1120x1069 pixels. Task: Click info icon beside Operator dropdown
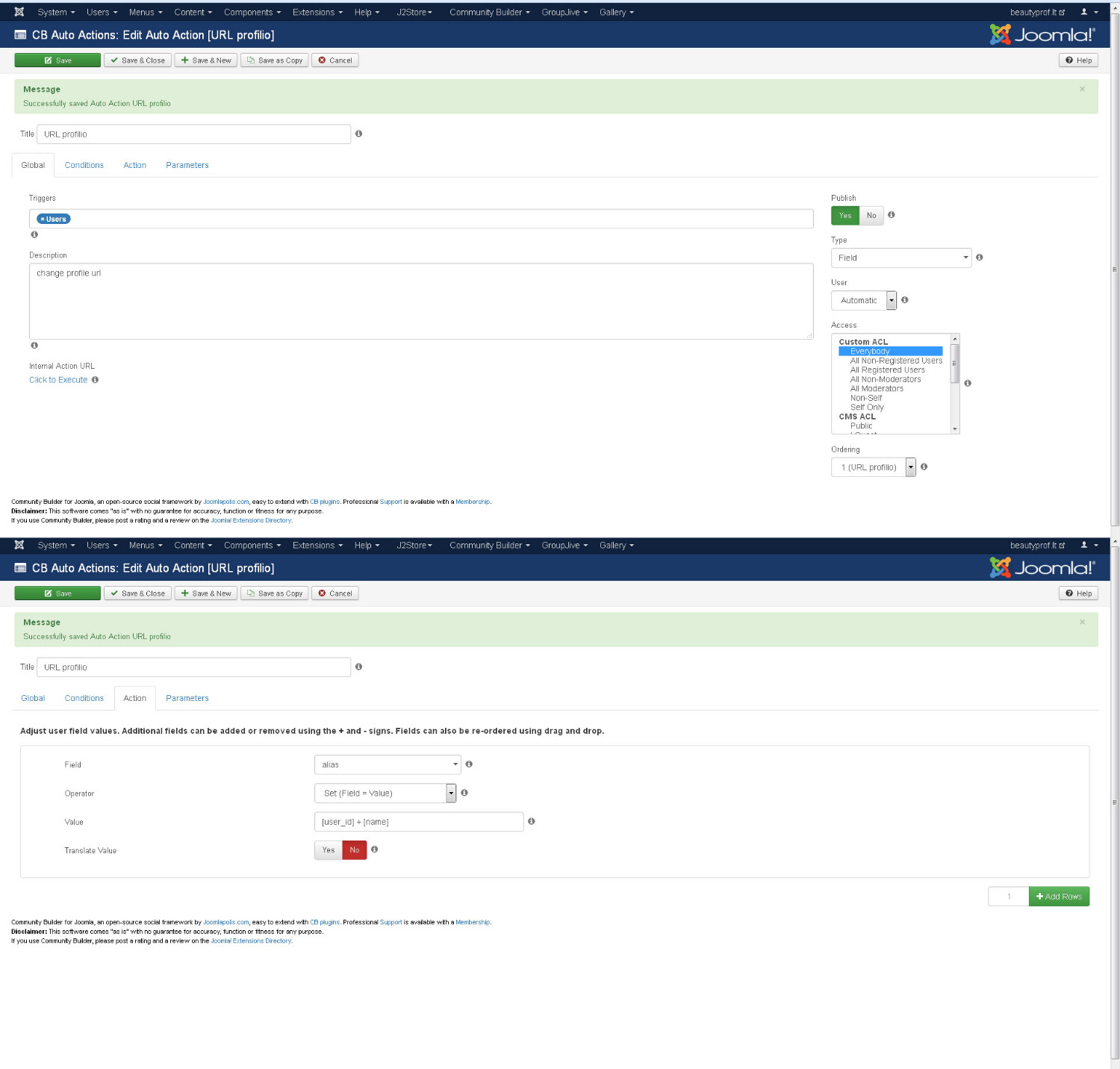pyautogui.click(x=464, y=793)
